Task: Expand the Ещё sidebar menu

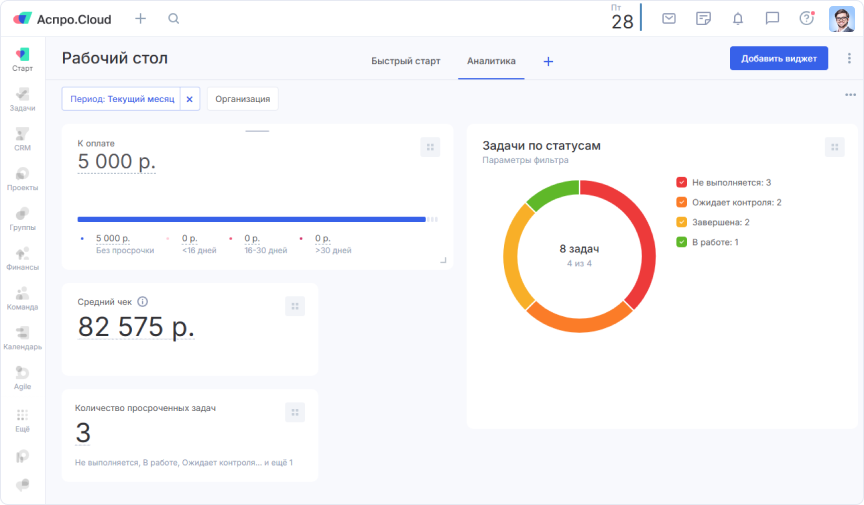Action: point(22,419)
